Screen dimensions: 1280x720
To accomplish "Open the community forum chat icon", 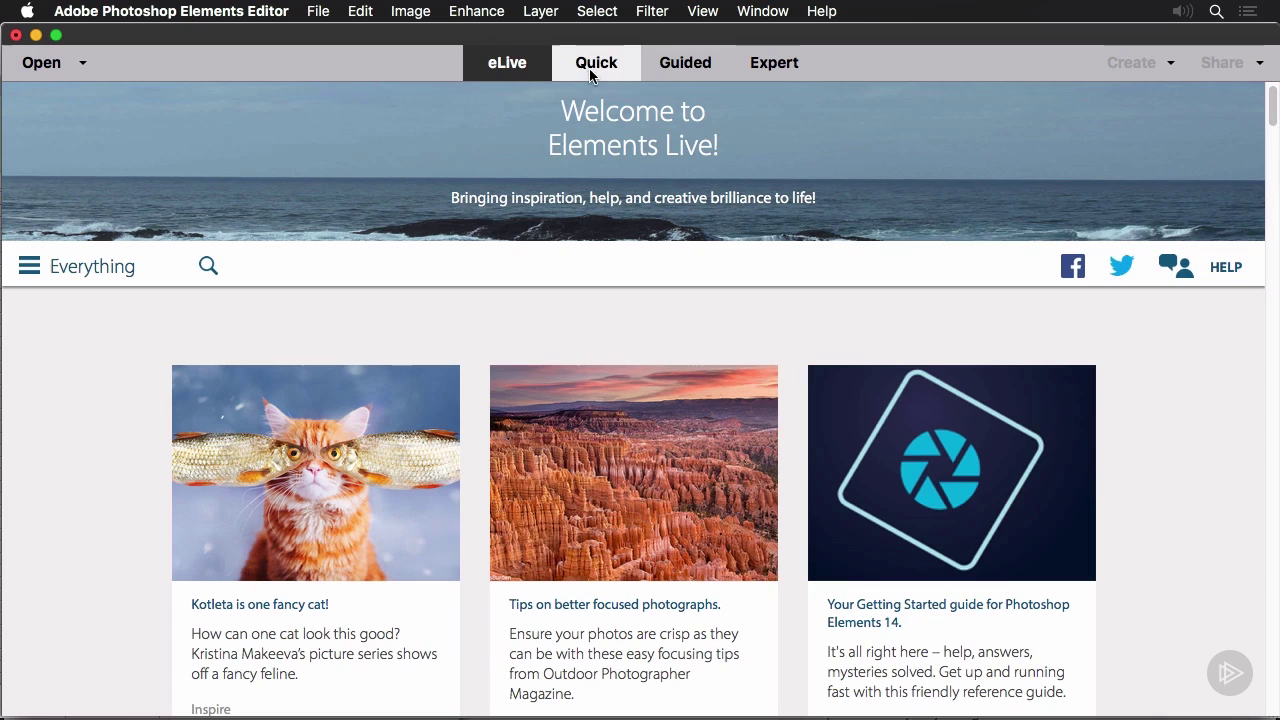I will click(x=1176, y=266).
